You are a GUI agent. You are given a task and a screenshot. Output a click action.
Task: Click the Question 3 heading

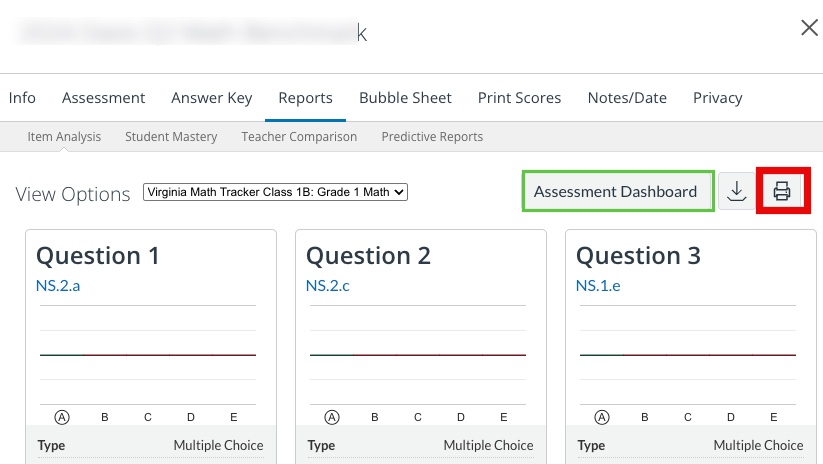[x=638, y=256]
